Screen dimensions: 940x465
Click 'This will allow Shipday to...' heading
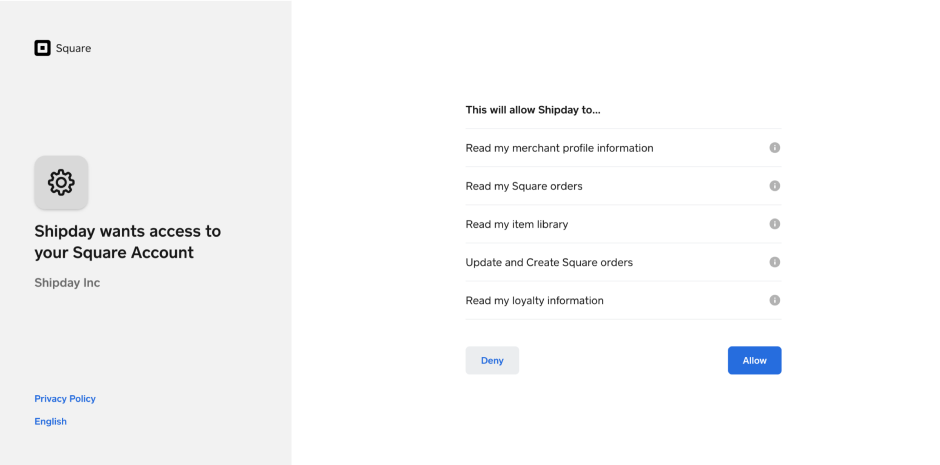(533, 110)
